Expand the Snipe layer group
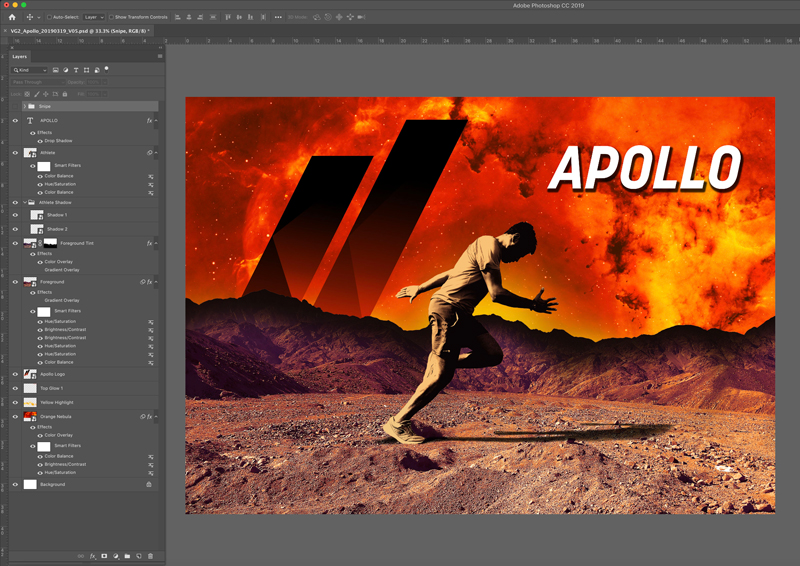The height and width of the screenshot is (566, 800). point(24,106)
